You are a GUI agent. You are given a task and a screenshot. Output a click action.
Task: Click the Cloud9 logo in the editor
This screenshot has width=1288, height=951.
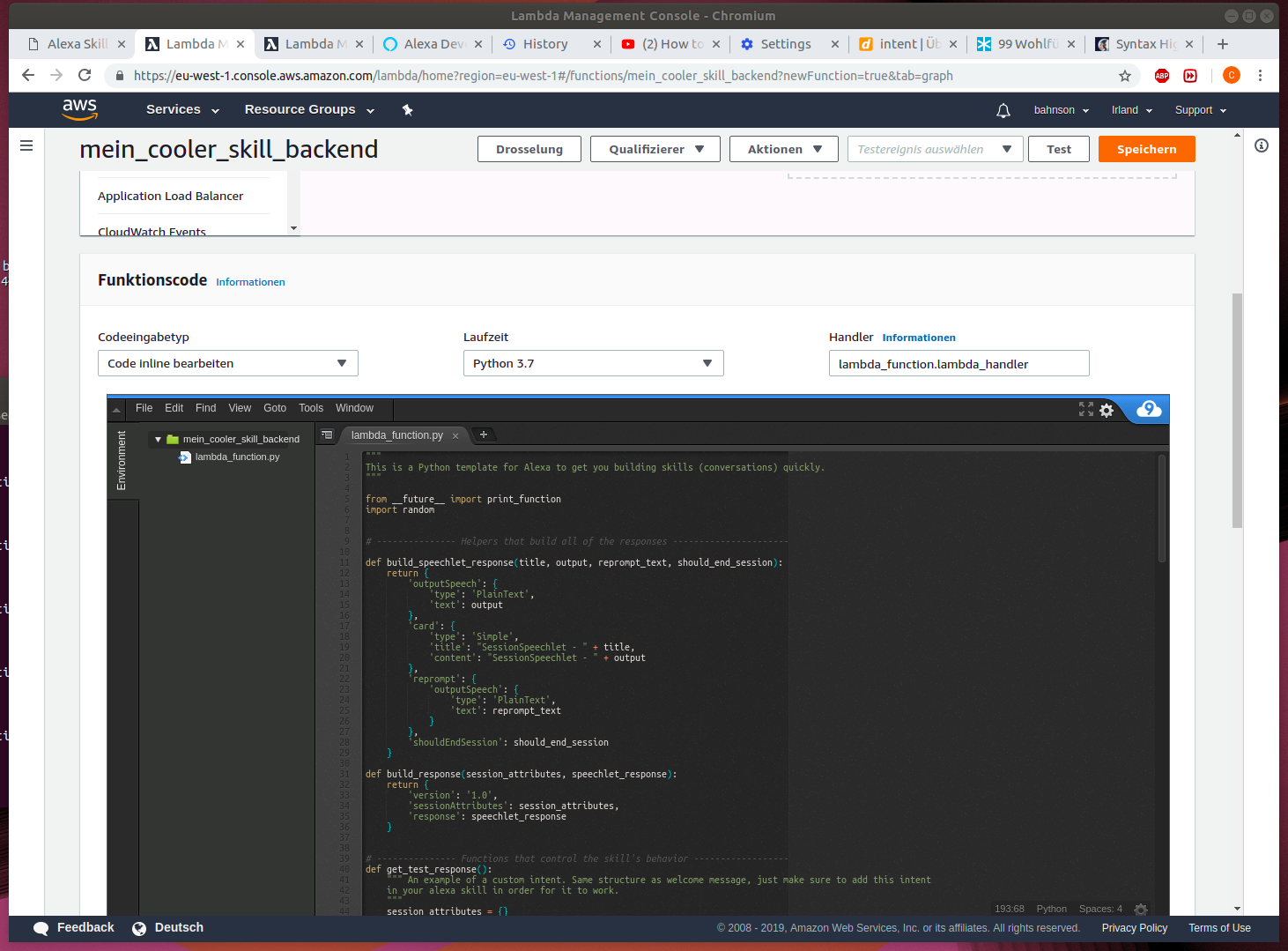(1147, 409)
